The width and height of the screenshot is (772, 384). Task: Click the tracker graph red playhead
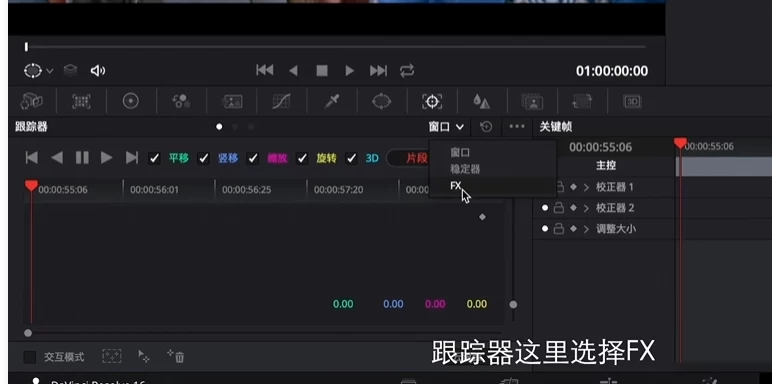(x=31, y=186)
